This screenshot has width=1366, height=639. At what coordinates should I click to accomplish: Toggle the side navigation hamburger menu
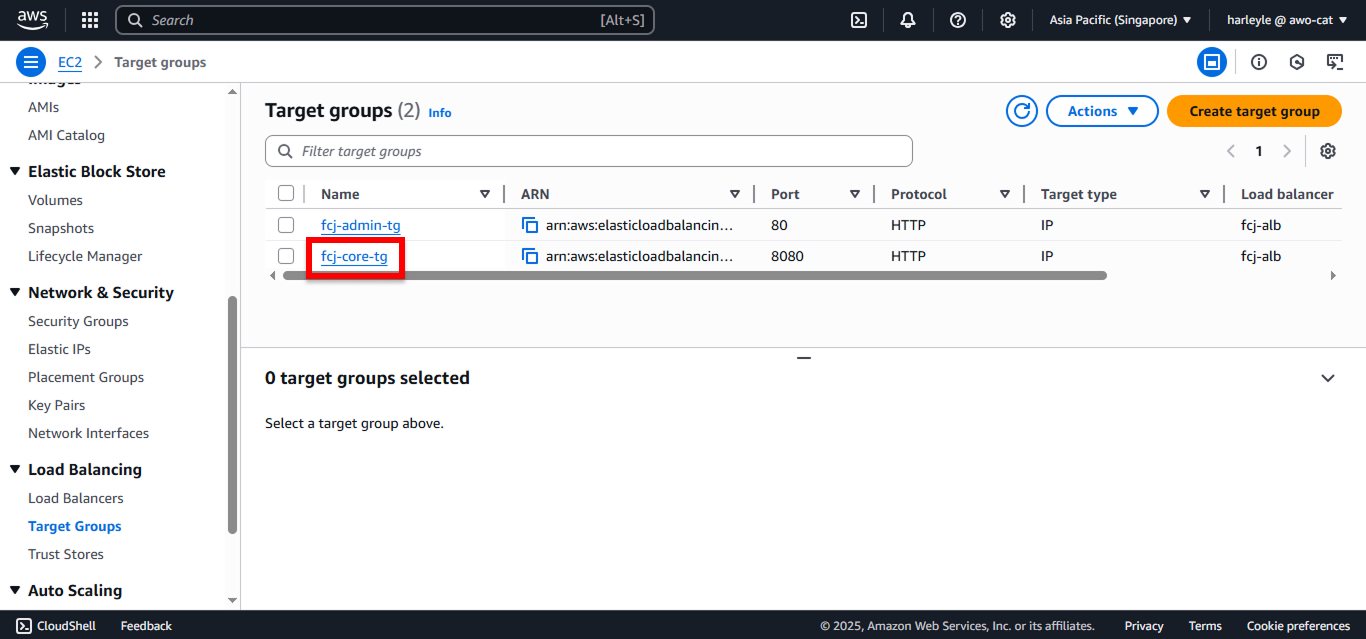click(31, 62)
